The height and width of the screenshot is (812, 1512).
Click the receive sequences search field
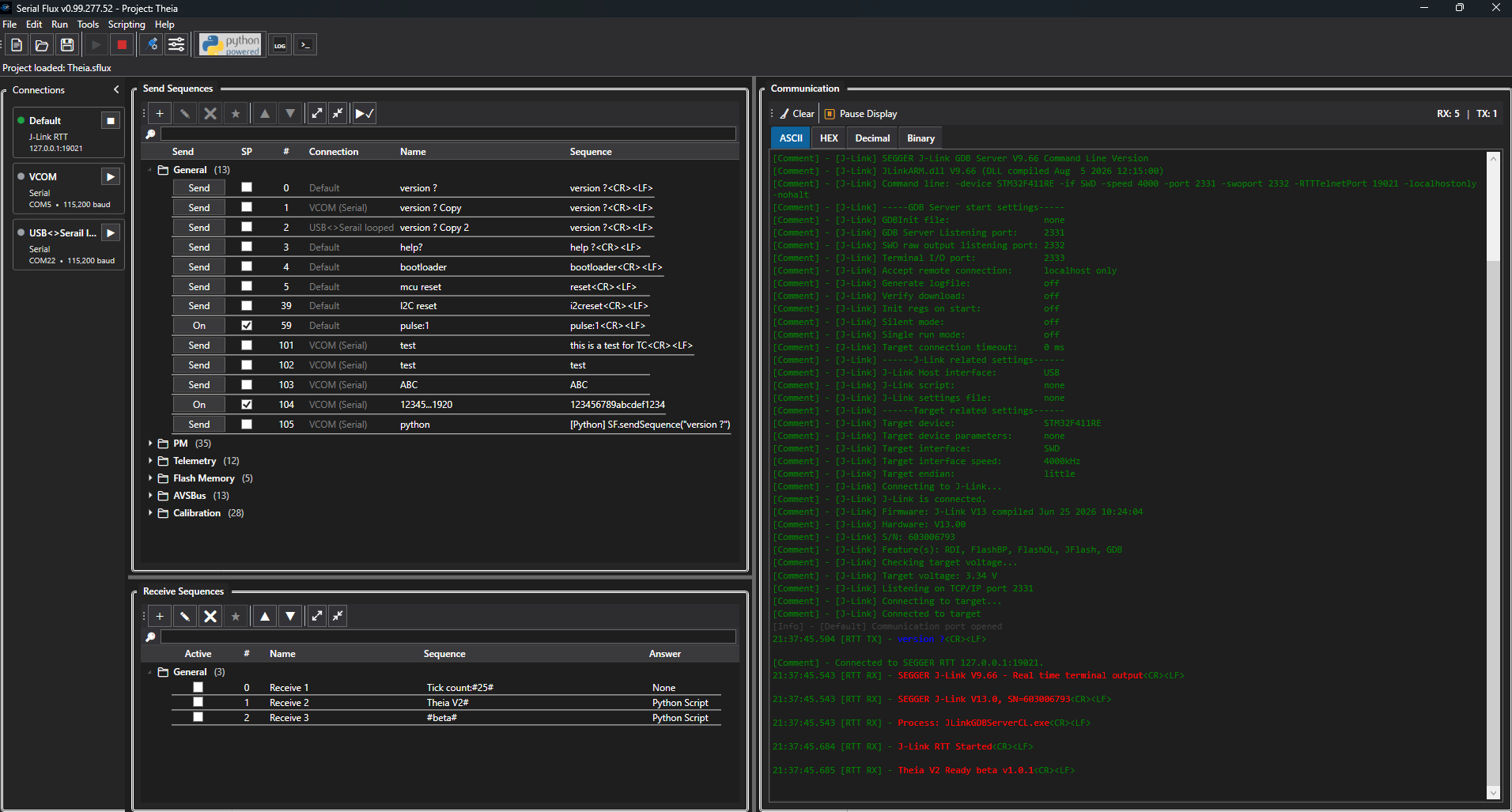pos(448,637)
